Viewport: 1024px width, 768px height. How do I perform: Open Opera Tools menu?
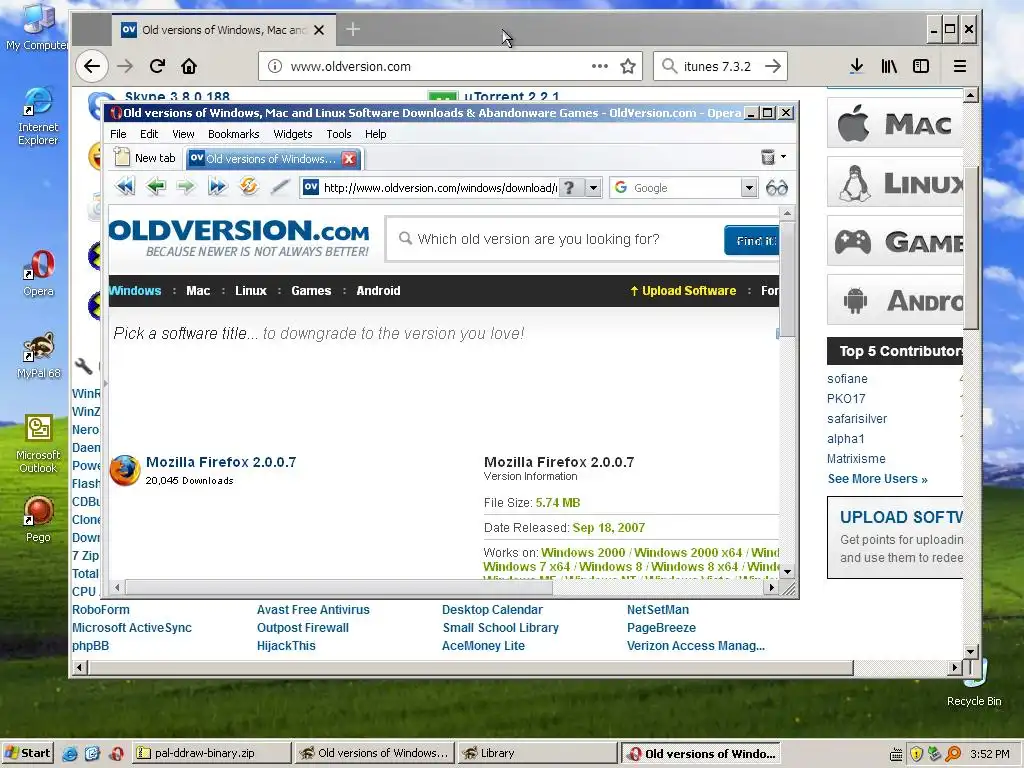[x=339, y=134]
